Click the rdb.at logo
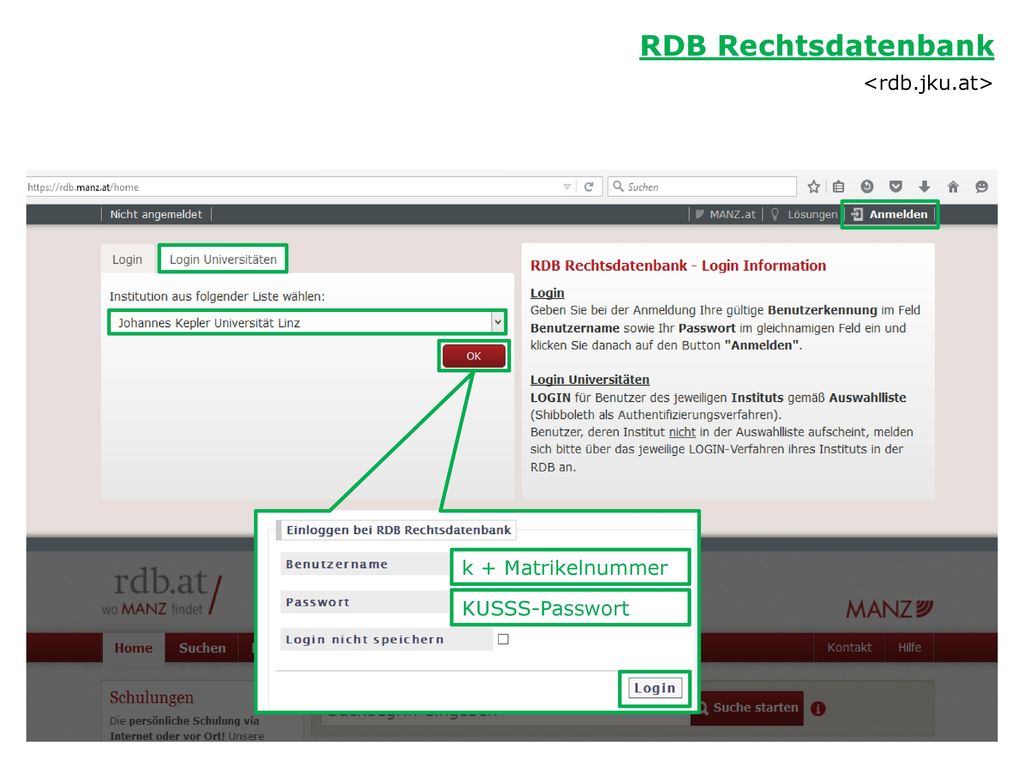This screenshot has height=768, width=1024. click(x=162, y=592)
